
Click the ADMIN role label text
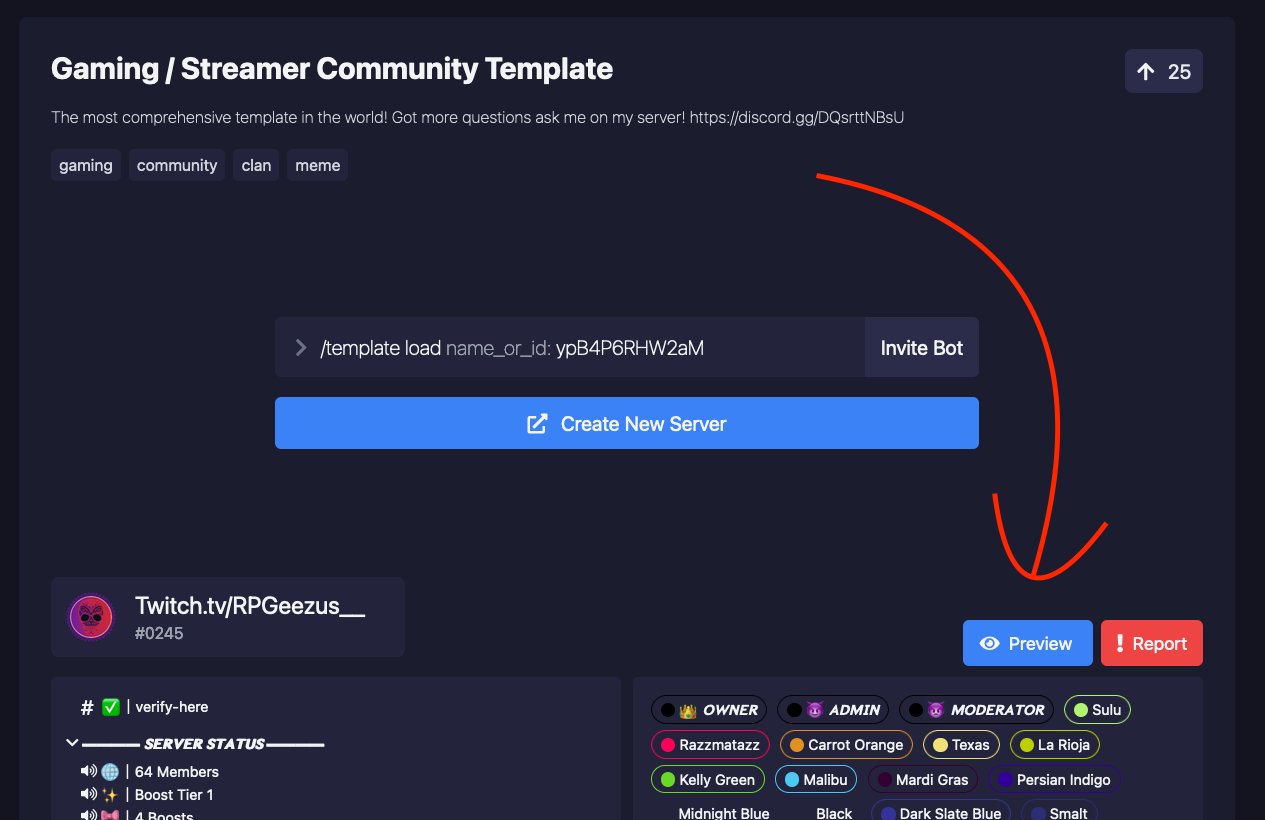(x=855, y=710)
